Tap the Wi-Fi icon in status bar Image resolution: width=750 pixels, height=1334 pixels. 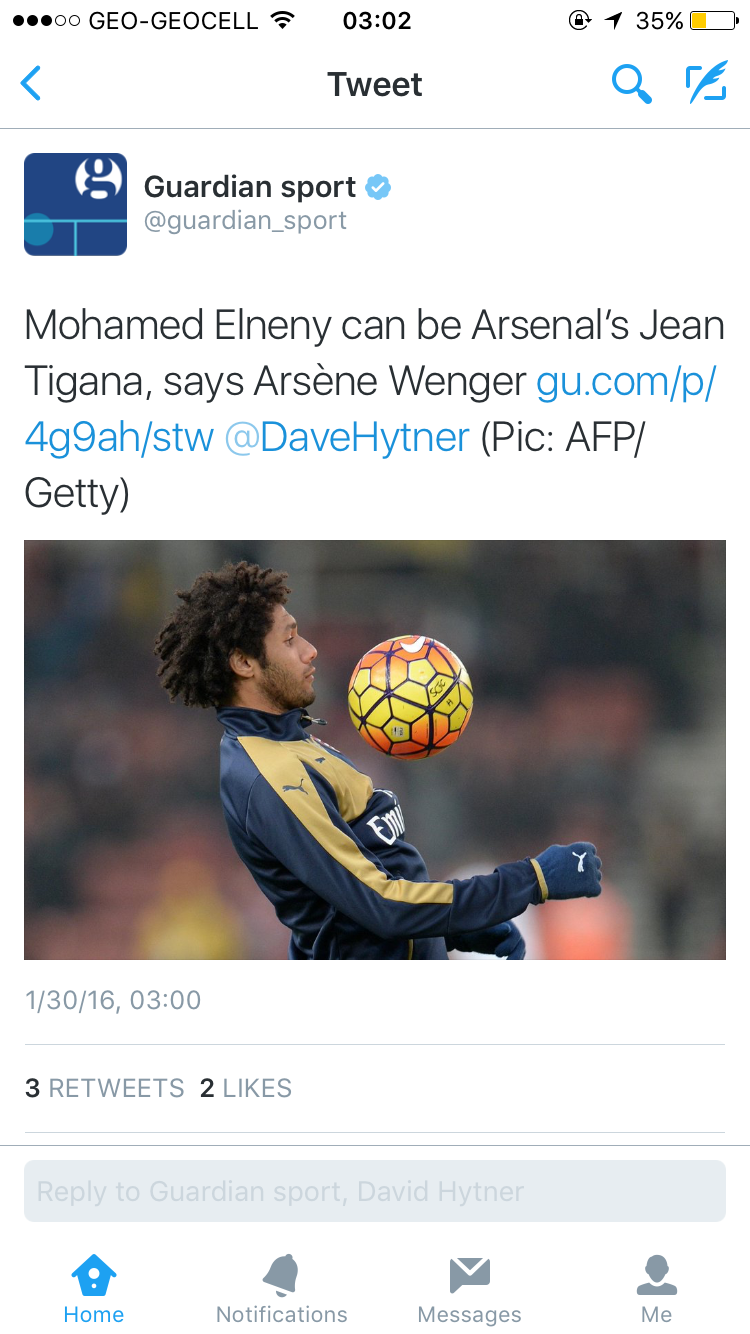[x=283, y=20]
